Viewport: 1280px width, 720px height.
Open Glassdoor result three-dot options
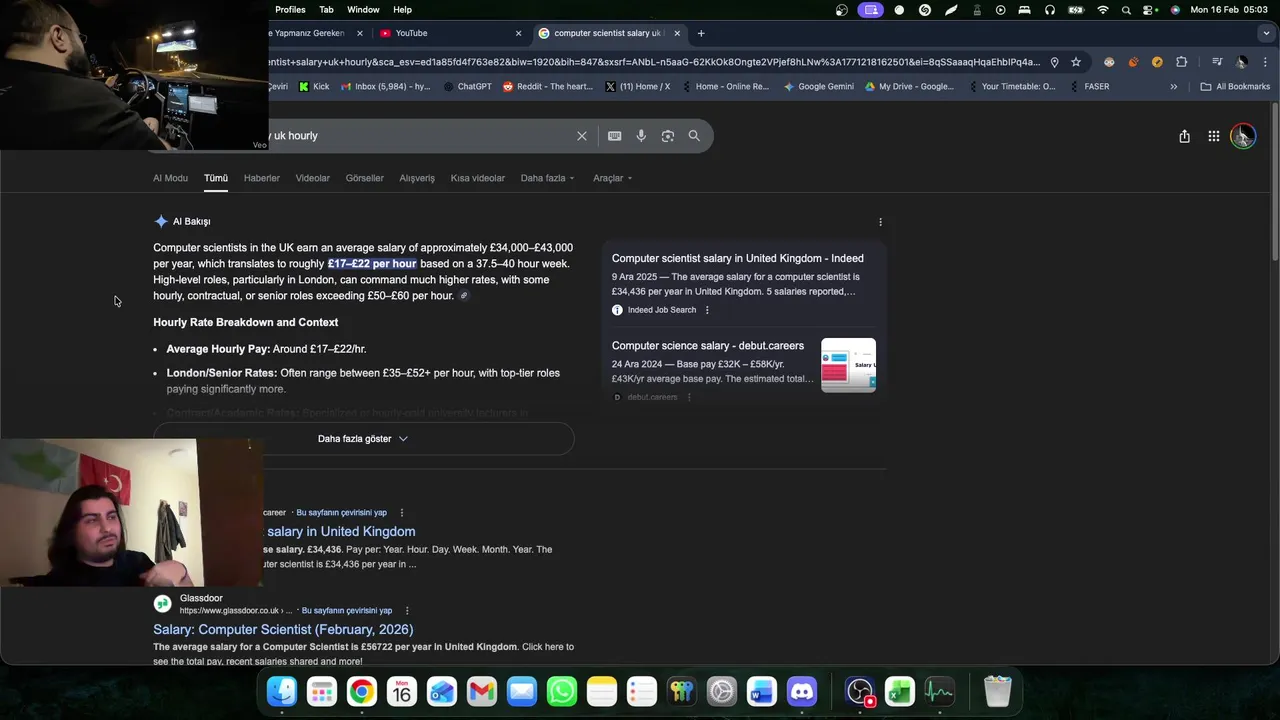(x=407, y=611)
